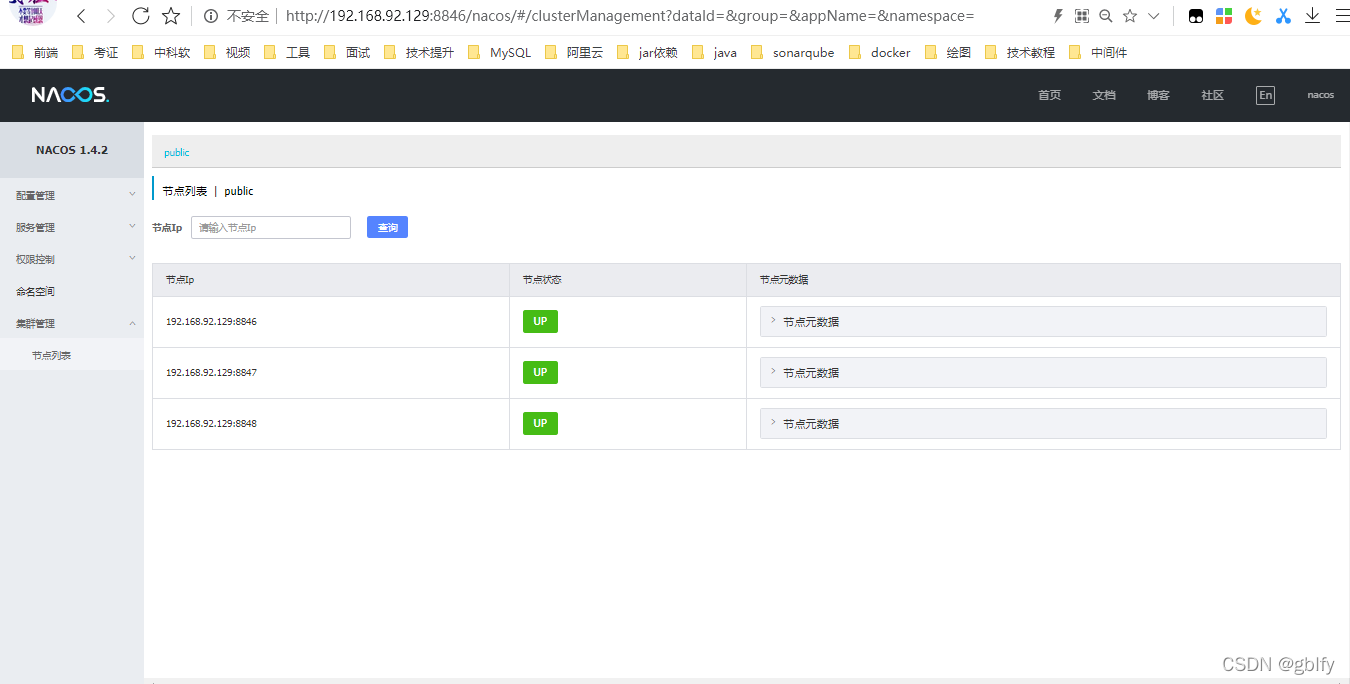The image size is (1350, 684).
Task: Expand 节点元数据 for node 192.168.92.129:8846
Action: (x=1043, y=321)
